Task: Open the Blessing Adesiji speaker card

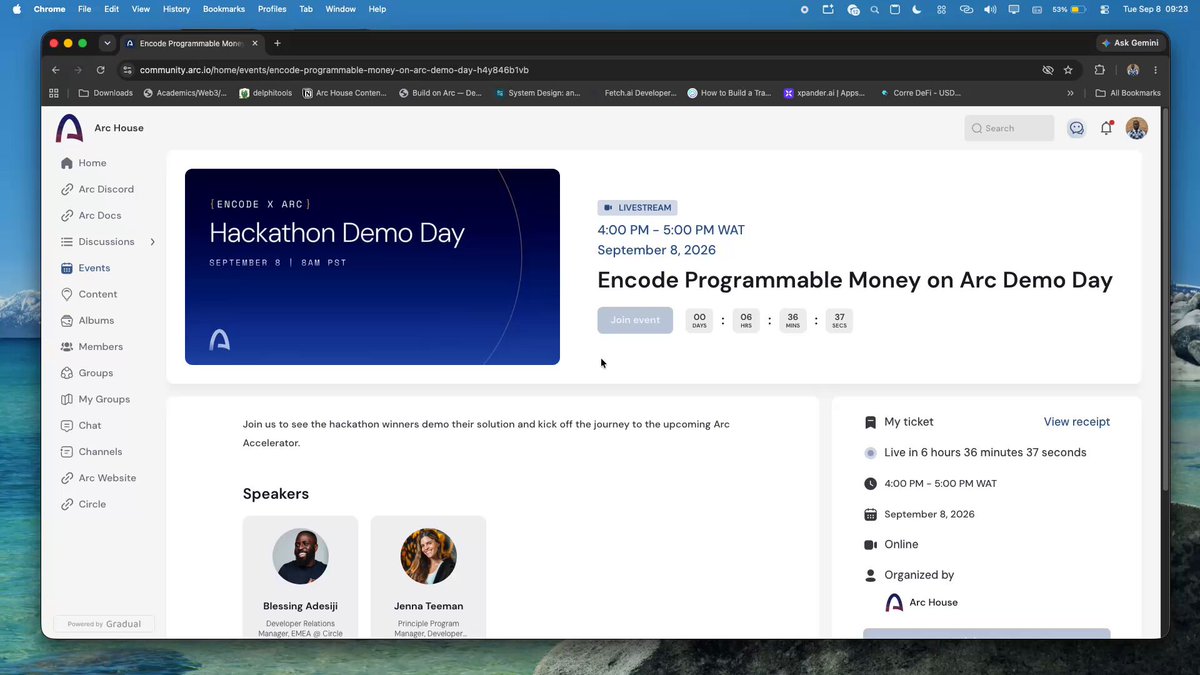Action: [x=300, y=578]
